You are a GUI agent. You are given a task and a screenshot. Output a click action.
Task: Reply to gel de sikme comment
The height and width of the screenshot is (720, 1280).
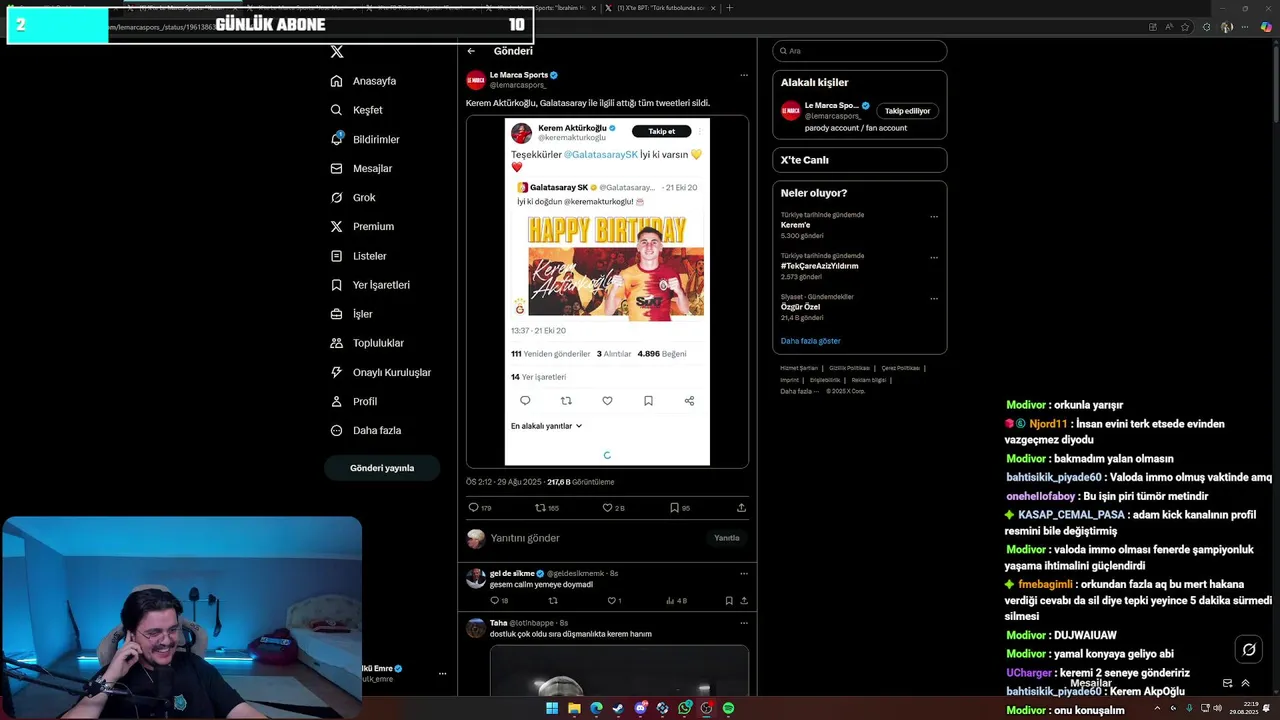click(x=498, y=601)
